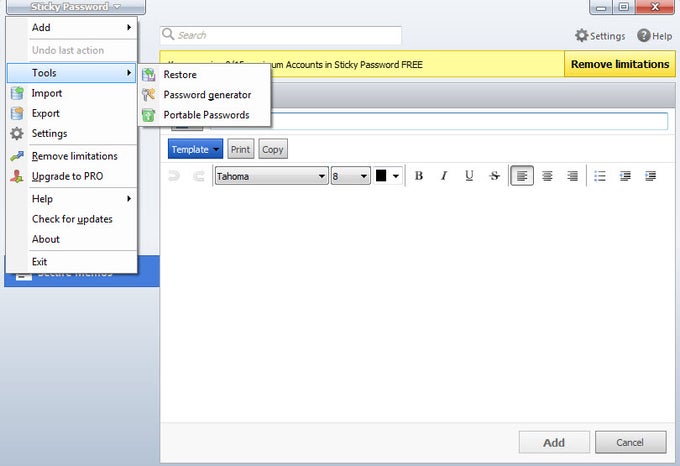This screenshot has height=466, width=680.
Task: Align text left
Action: click(522, 176)
